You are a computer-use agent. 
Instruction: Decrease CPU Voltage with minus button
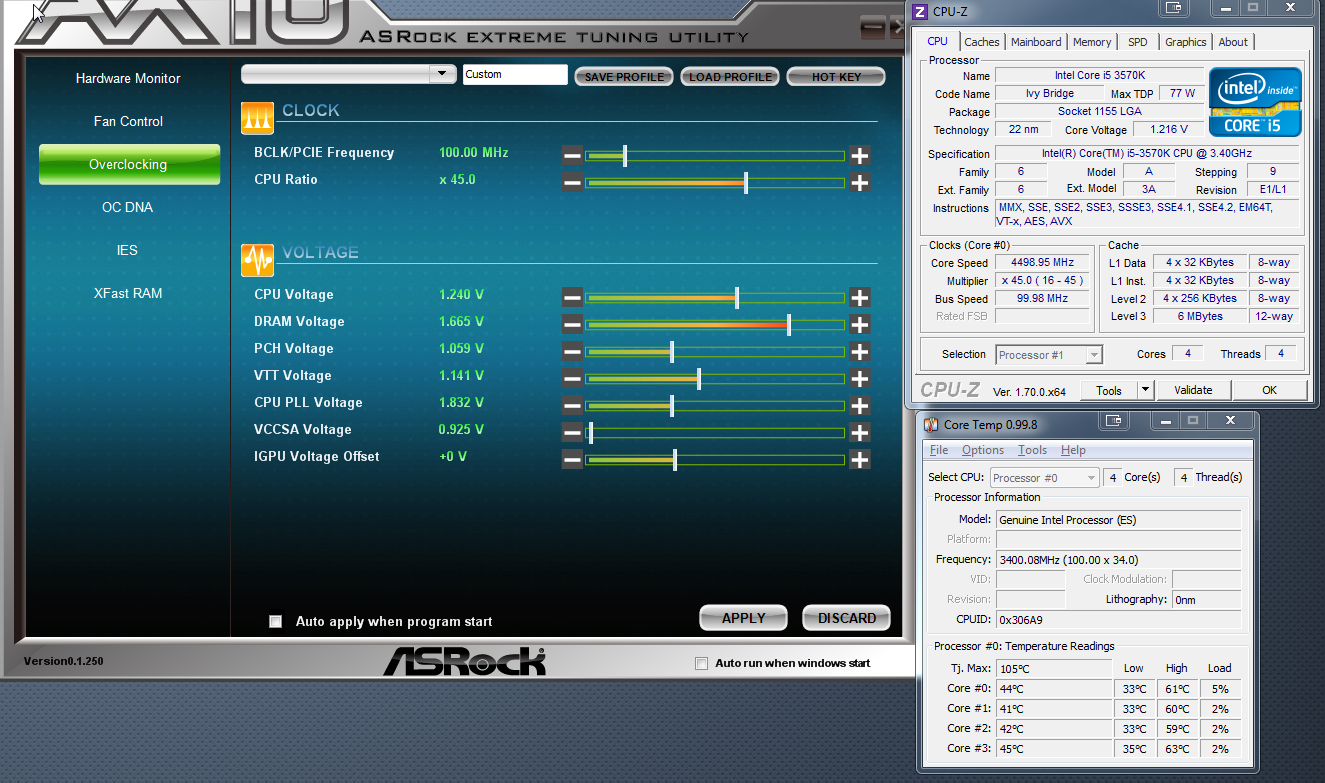point(572,298)
